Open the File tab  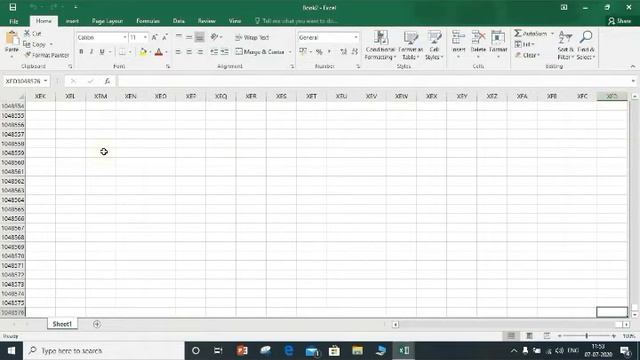click(14, 21)
